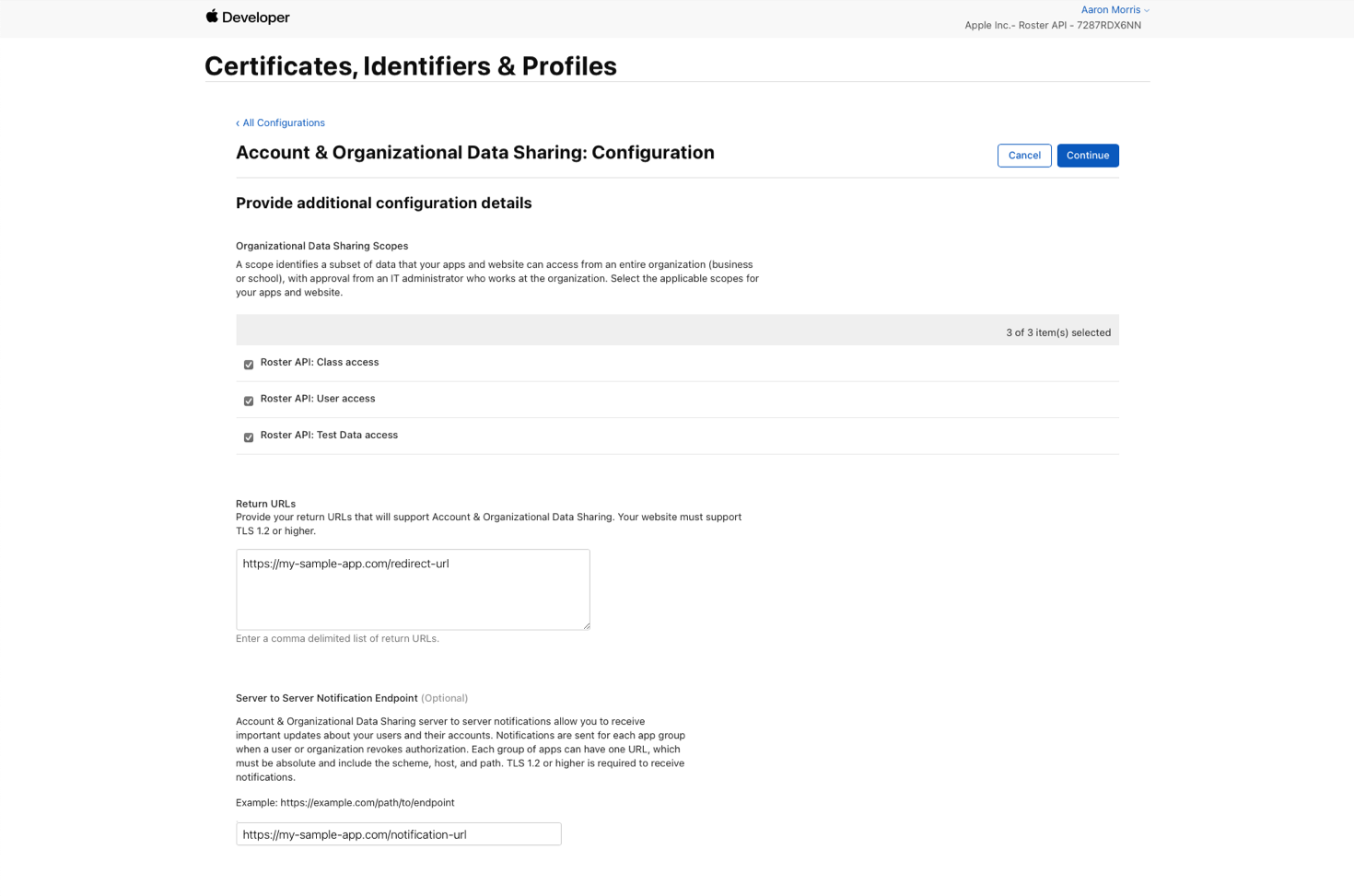Uncheck Roster API: Class access
Screen dimensions: 1354x896
(x=248, y=365)
